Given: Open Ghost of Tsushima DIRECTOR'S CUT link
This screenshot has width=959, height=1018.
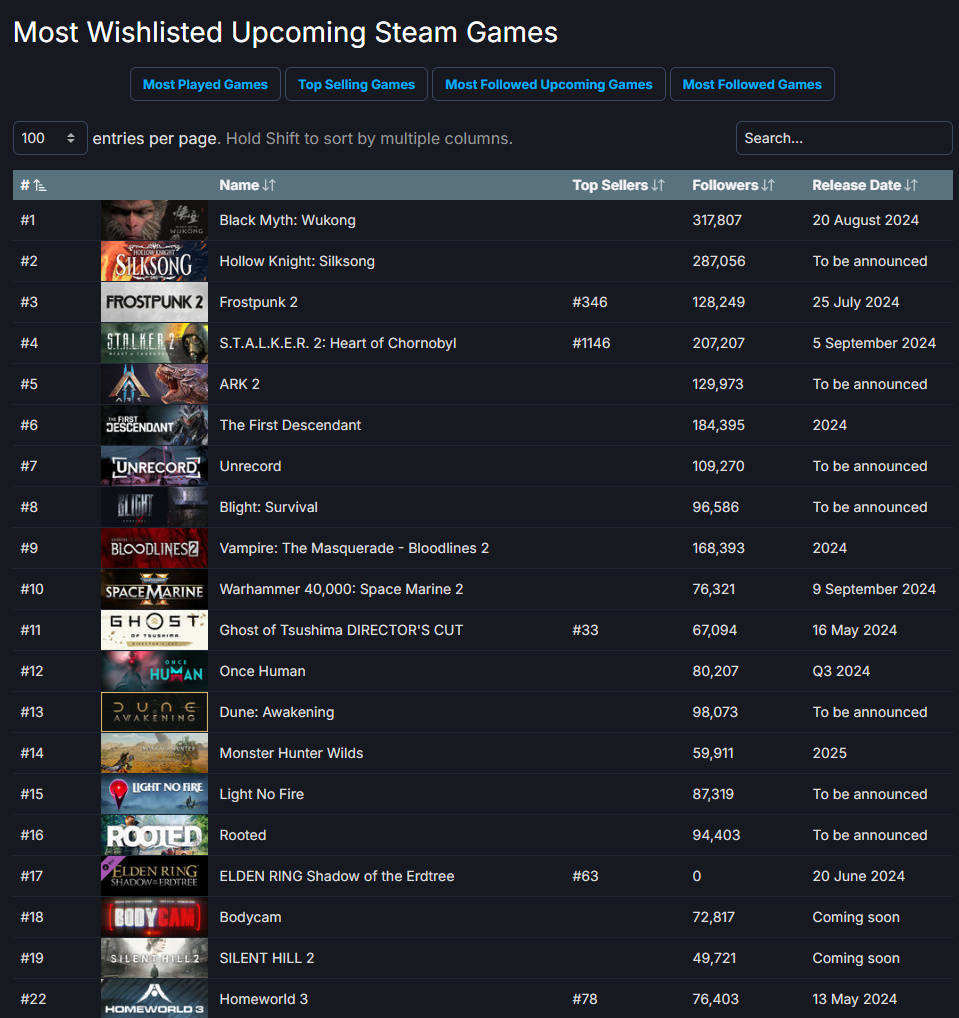Looking at the screenshot, I should point(341,630).
